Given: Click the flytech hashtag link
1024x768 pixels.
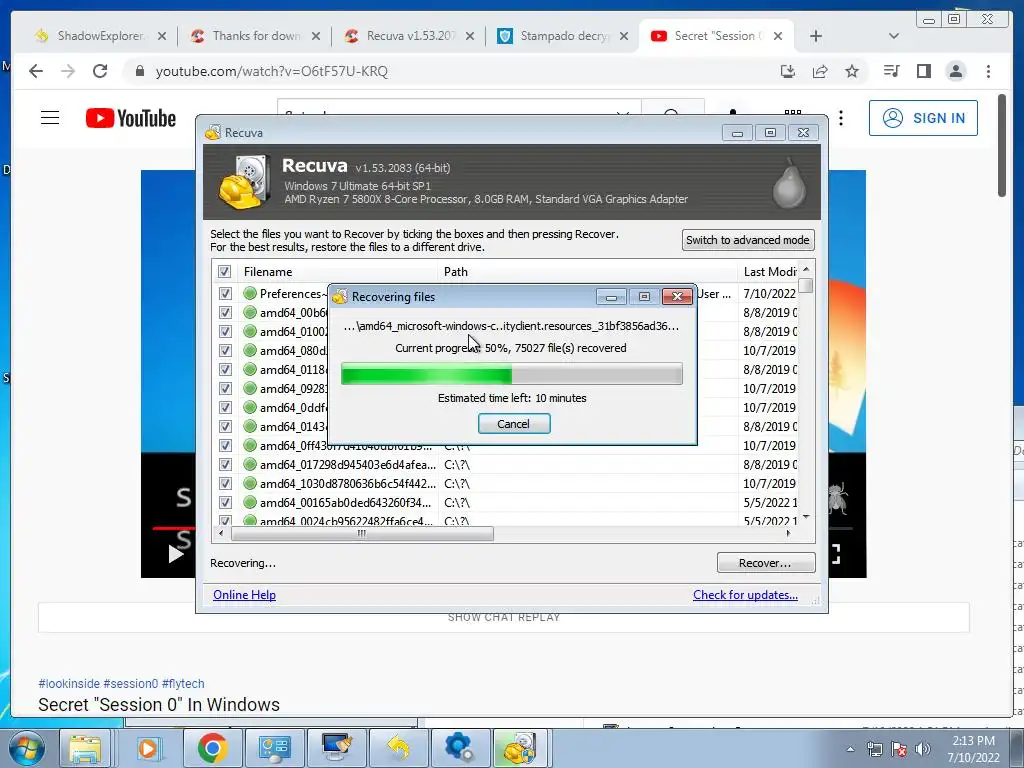Looking at the screenshot, I should pyautogui.click(x=183, y=684).
